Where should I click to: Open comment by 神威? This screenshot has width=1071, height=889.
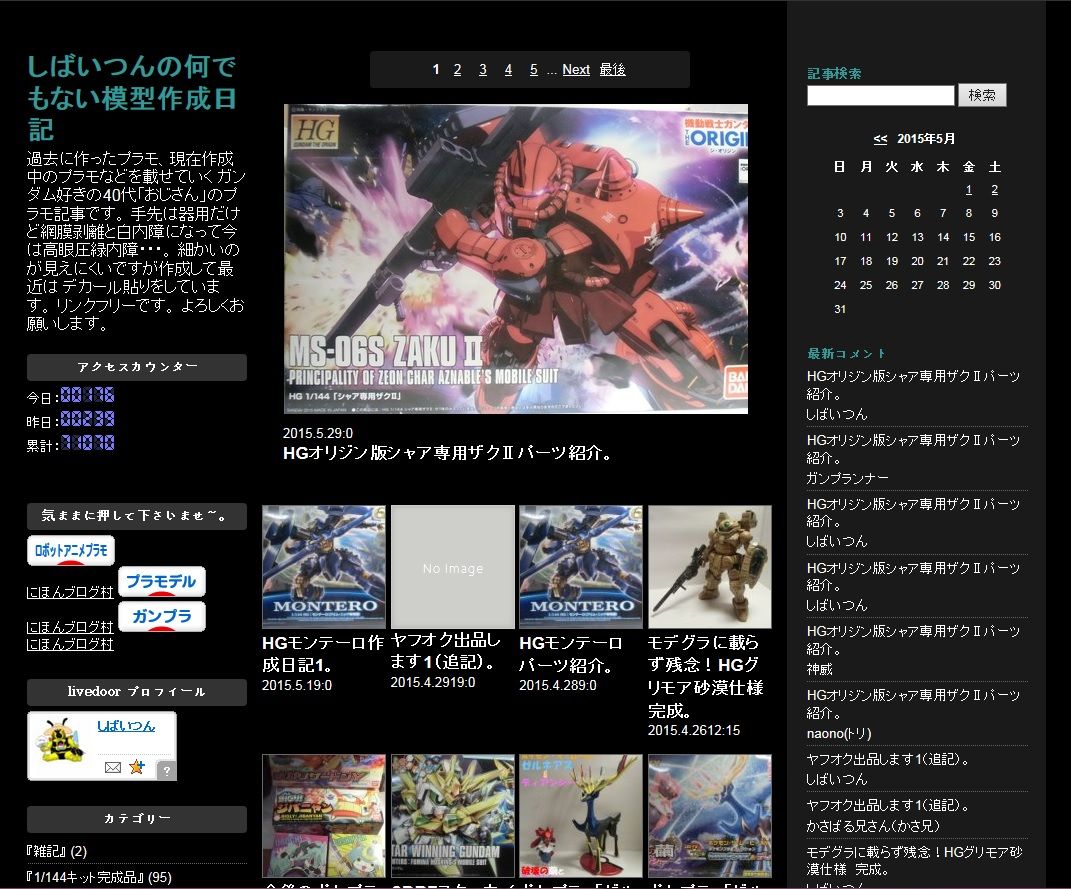[x=913, y=640]
